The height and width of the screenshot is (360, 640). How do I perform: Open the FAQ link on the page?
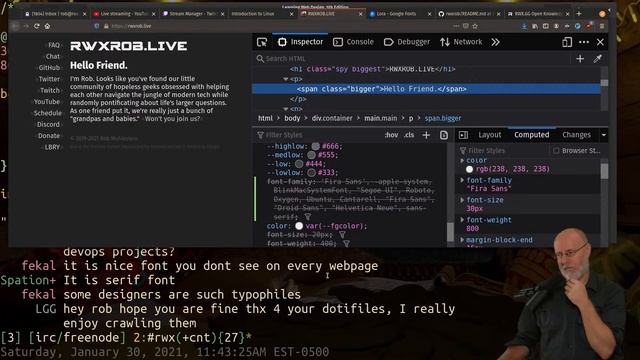click(x=54, y=45)
